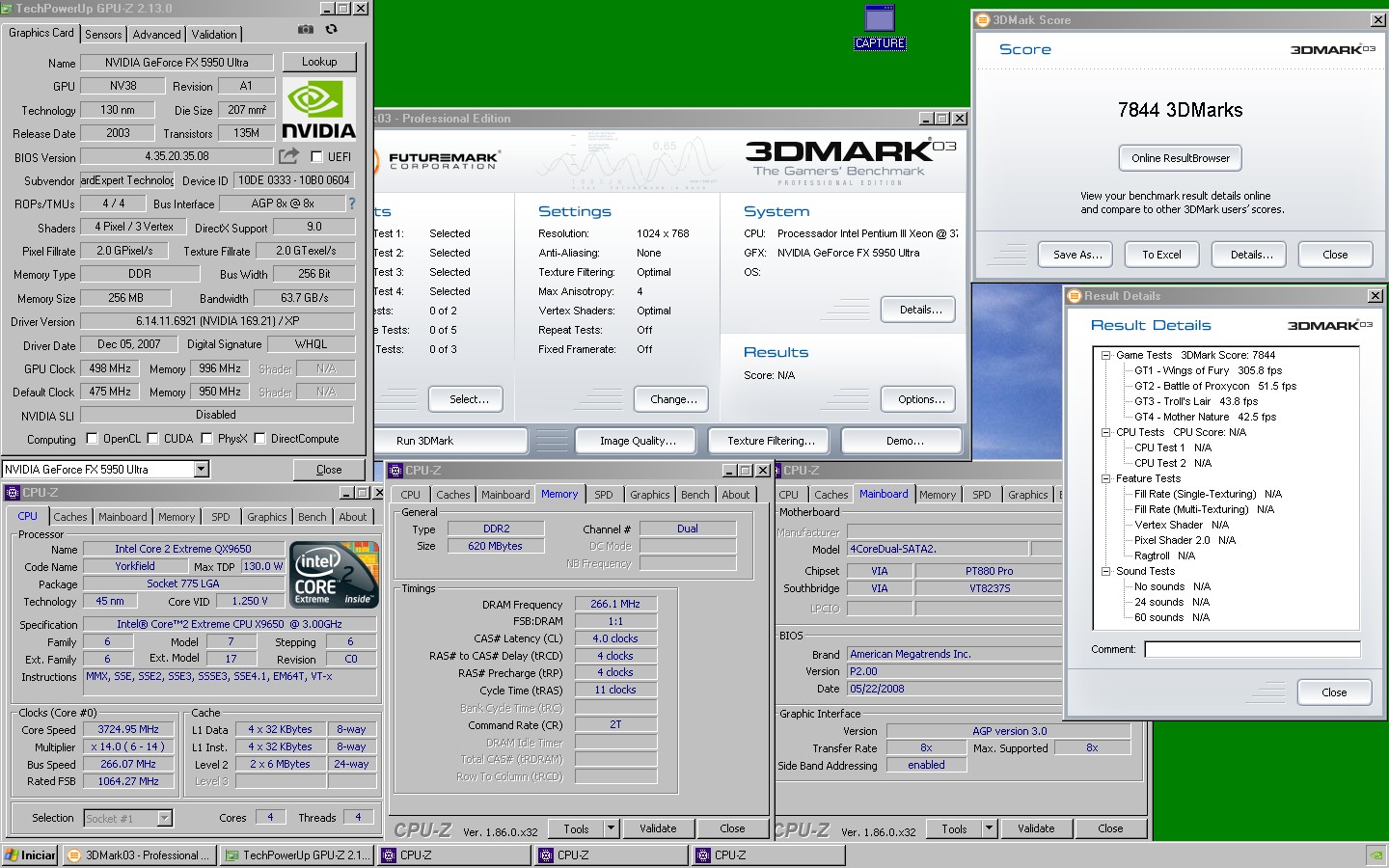
Task: Toggle the PhysX checkbox
Action: pyautogui.click(x=206, y=439)
